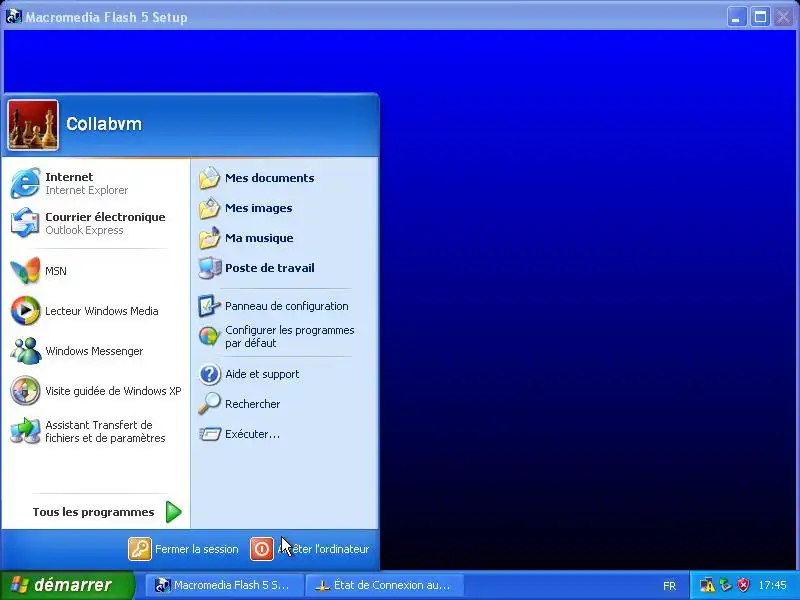
Task: Click the Arrêter l'ordinateur label
Action: click(x=323, y=549)
